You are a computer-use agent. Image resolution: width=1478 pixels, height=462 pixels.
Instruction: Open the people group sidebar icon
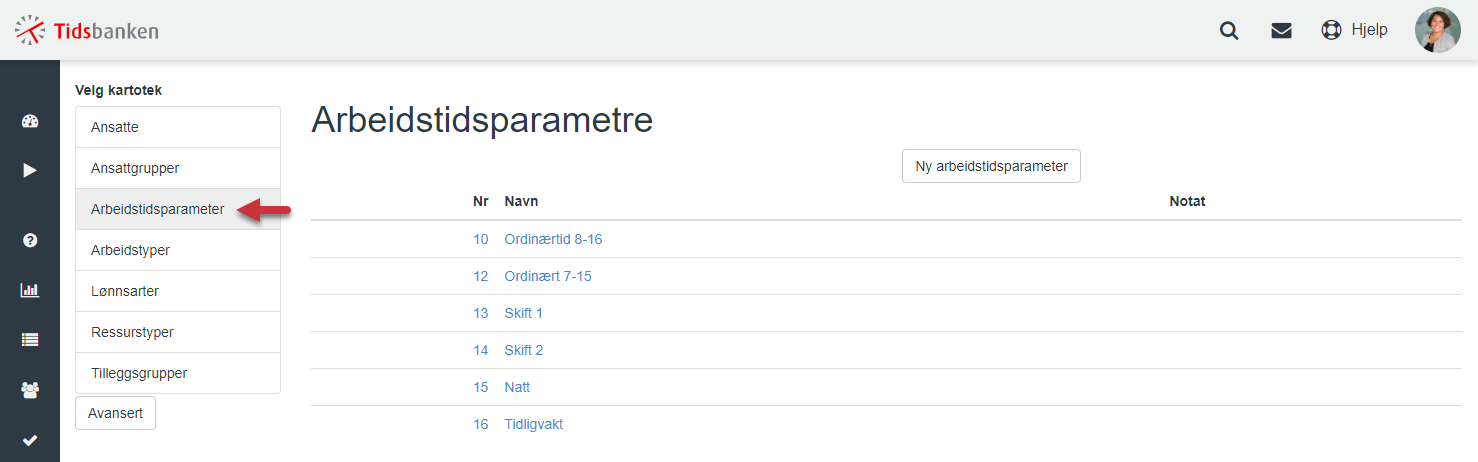(x=30, y=390)
